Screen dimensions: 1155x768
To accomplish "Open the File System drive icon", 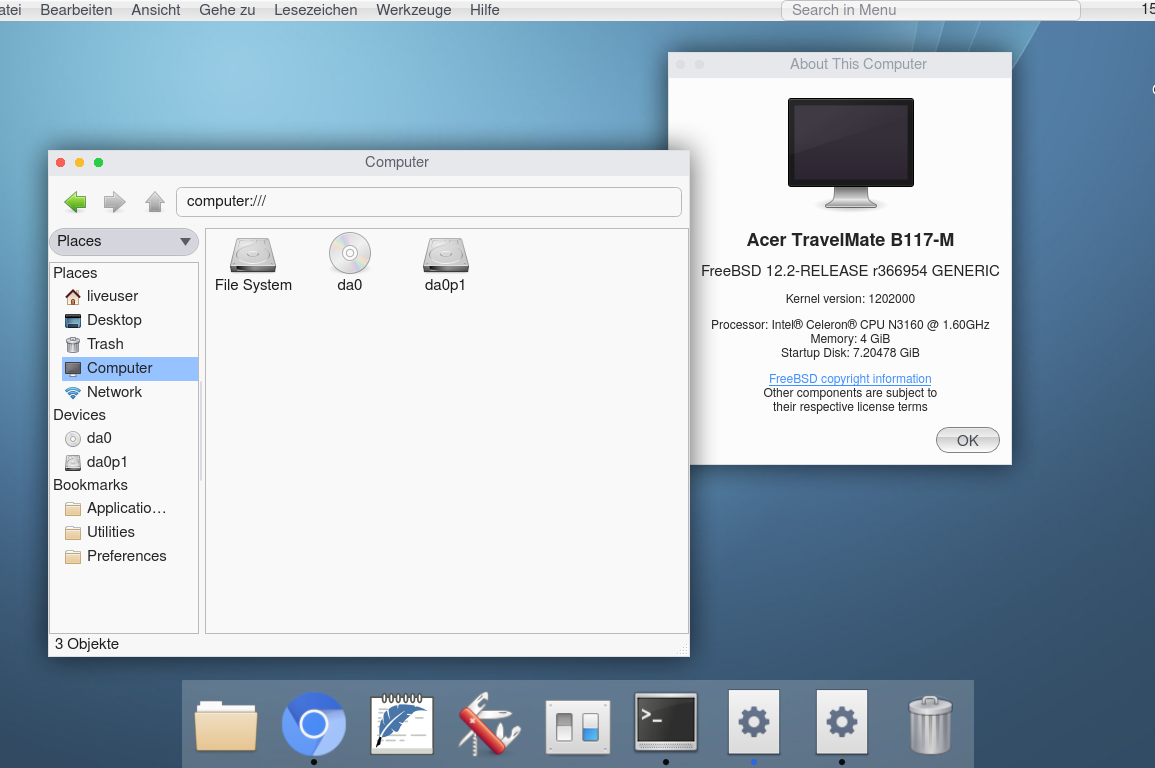I will point(253,254).
